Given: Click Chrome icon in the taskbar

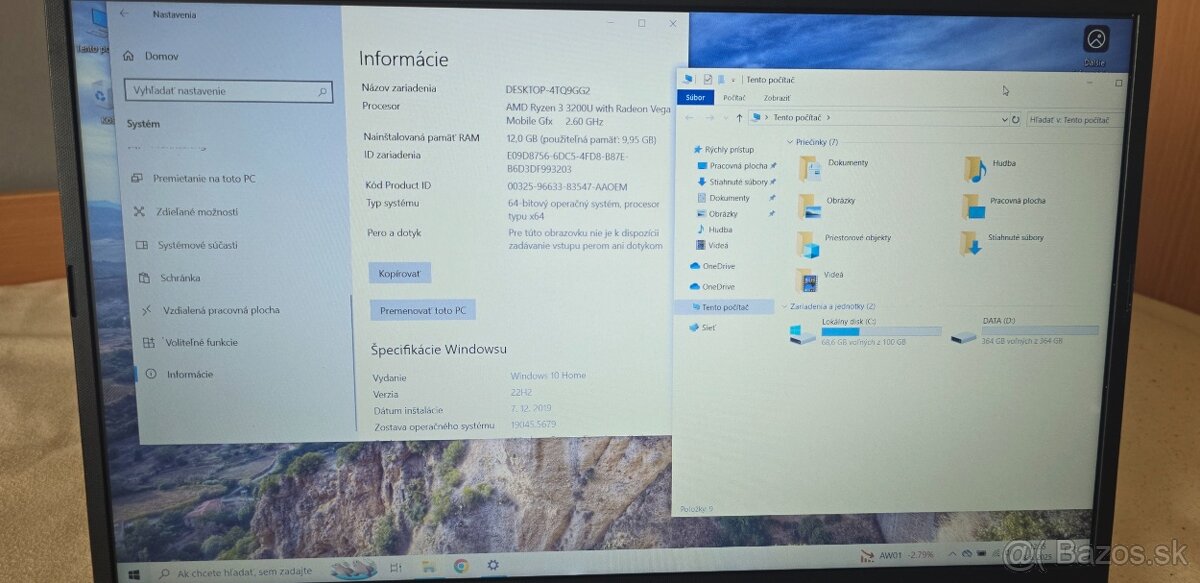Looking at the screenshot, I should (x=461, y=567).
